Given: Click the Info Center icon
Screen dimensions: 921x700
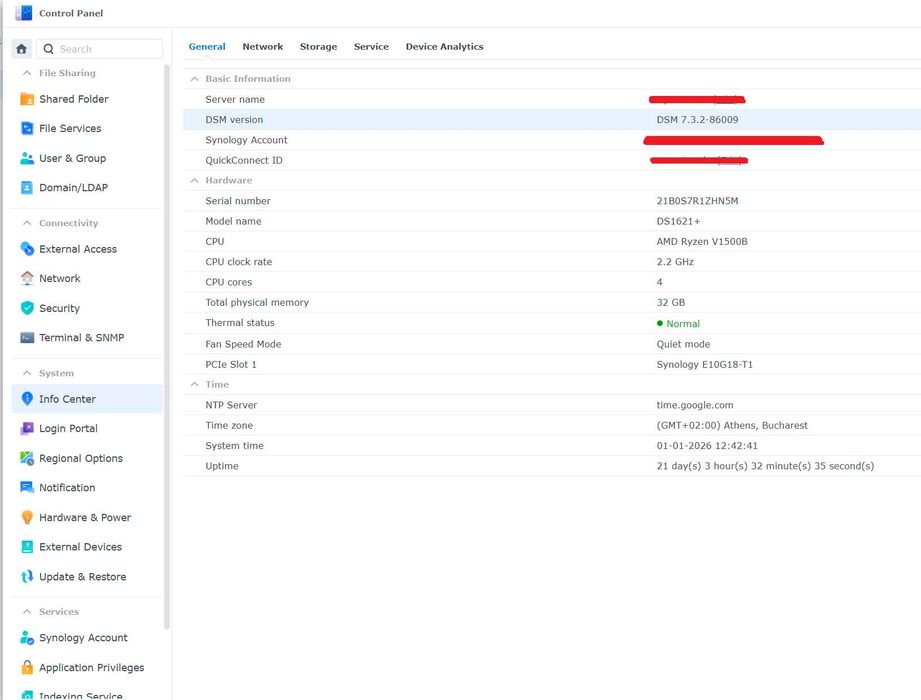Looking at the screenshot, I should click(x=27, y=399).
